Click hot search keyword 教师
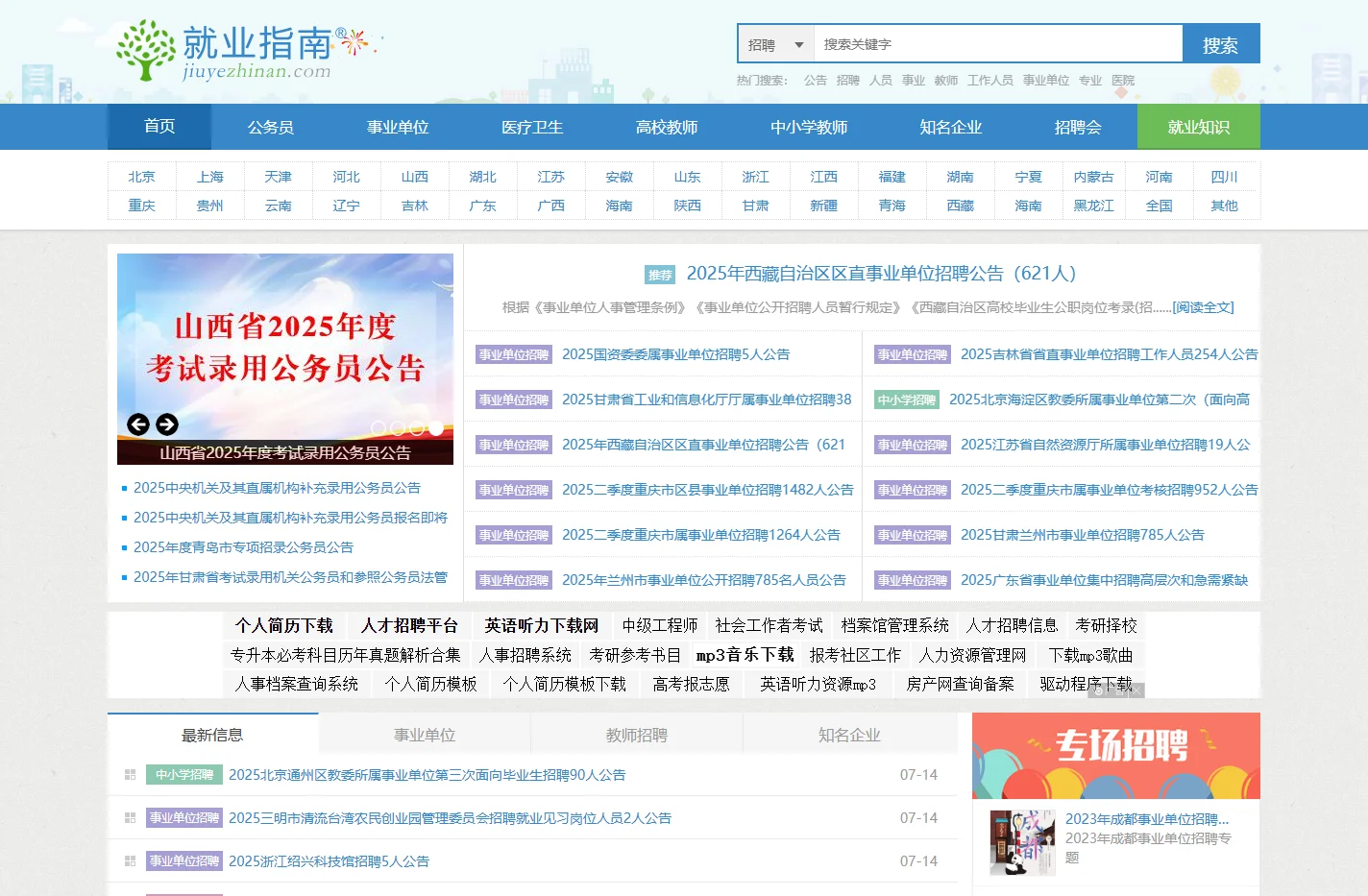The height and width of the screenshot is (896, 1368). coord(946,81)
